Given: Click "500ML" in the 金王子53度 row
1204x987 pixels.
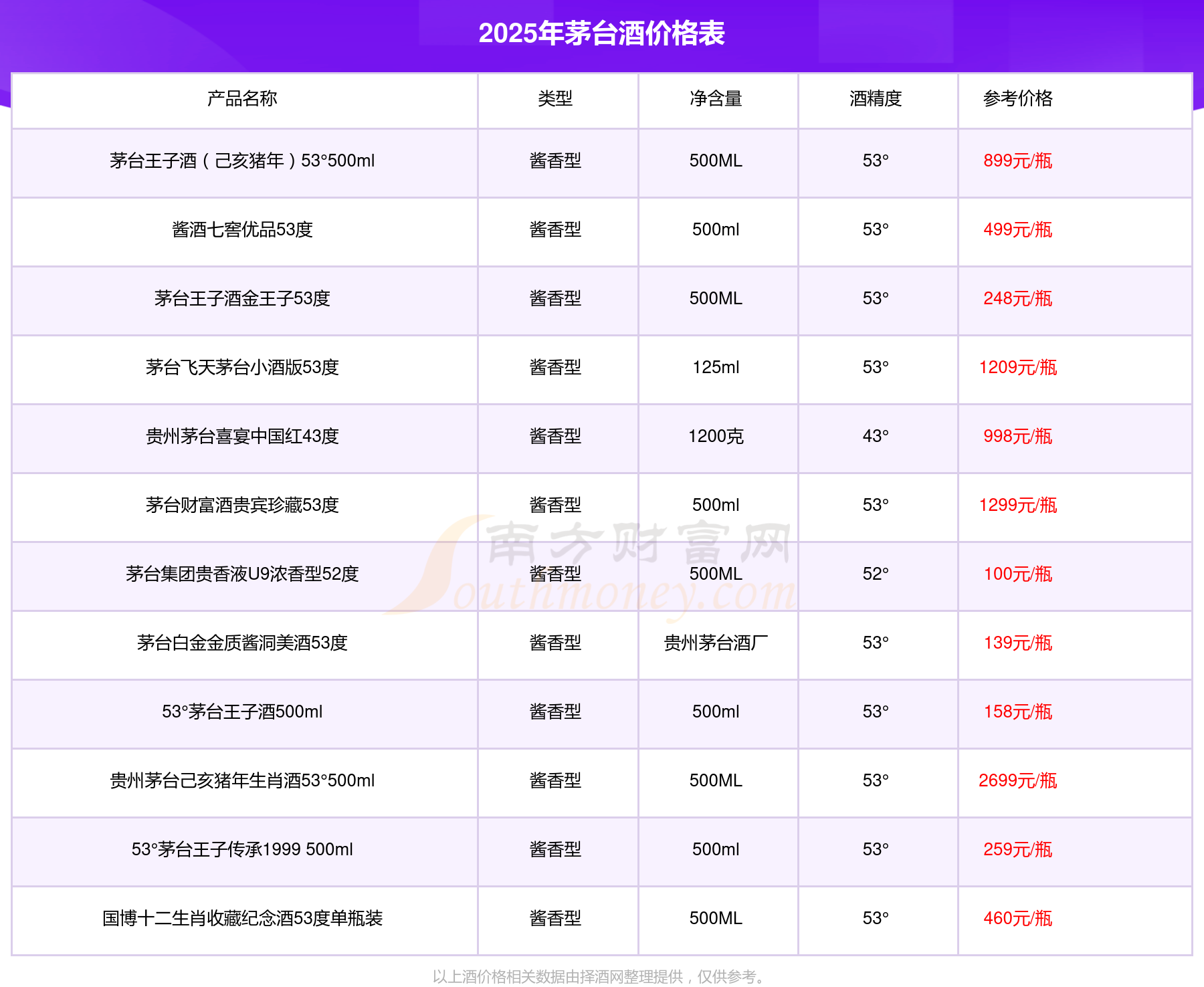Looking at the screenshot, I should (x=716, y=298).
